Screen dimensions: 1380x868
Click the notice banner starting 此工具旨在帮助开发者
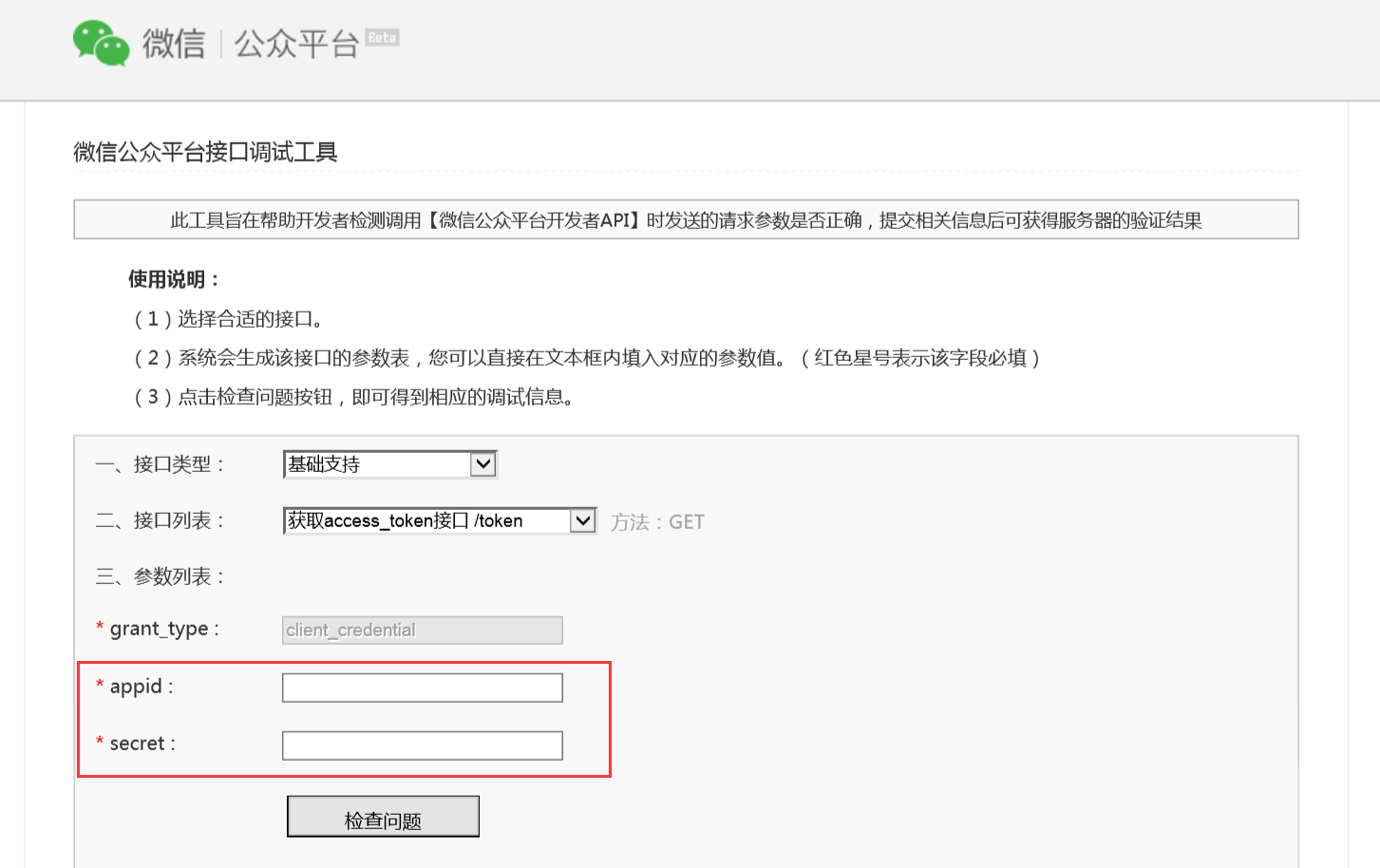686,220
